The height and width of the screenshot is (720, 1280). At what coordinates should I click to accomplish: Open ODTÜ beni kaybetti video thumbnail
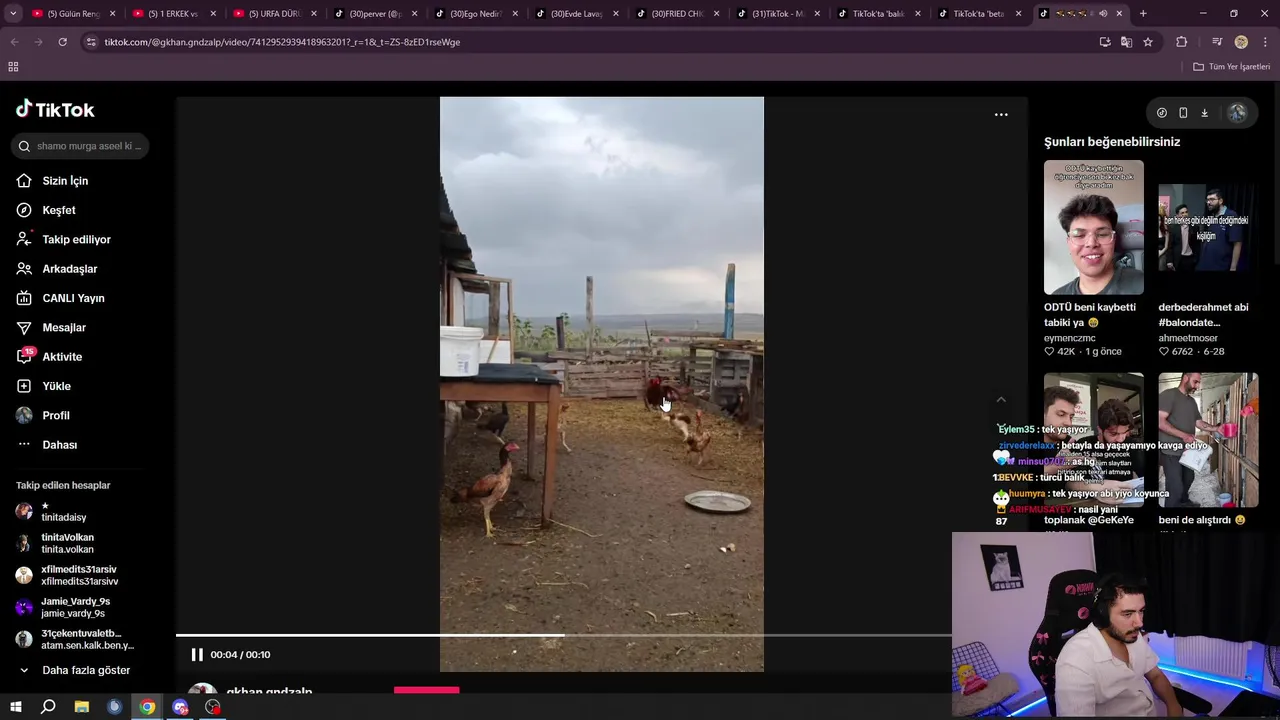(x=1094, y=228)
